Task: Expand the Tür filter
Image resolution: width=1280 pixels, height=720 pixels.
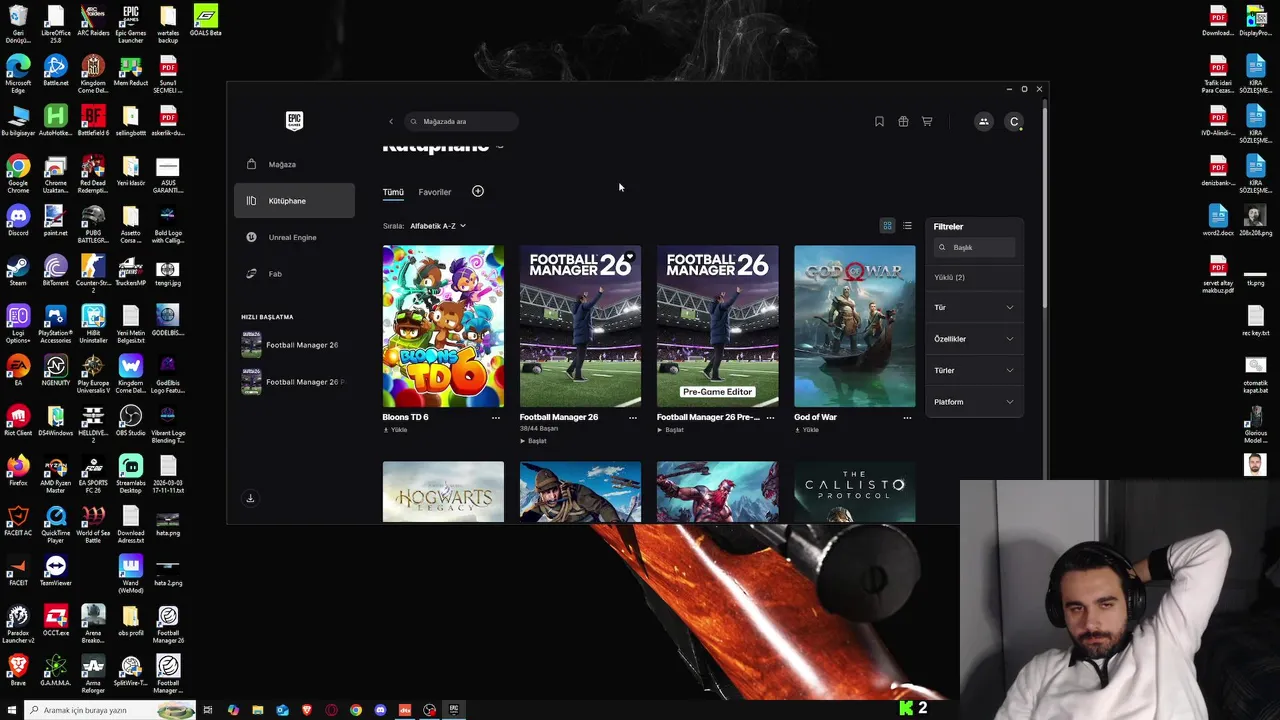Action: coord(974,307)
